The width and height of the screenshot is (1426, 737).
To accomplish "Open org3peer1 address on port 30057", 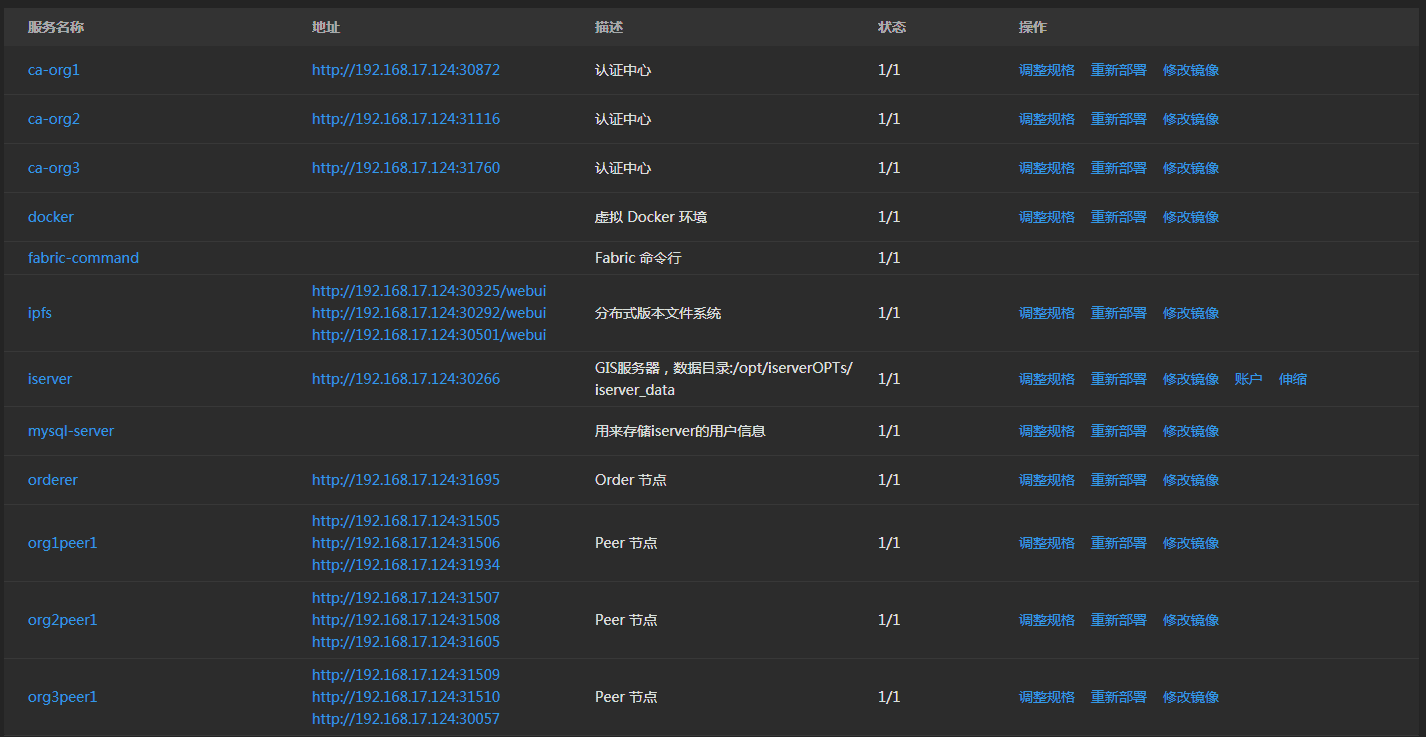I will (x=405, y=719).
